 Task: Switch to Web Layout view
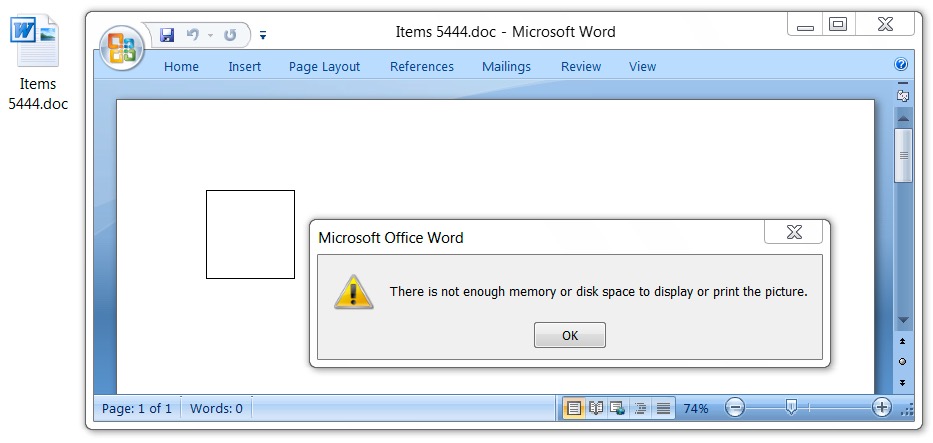[x=618, y=409]
